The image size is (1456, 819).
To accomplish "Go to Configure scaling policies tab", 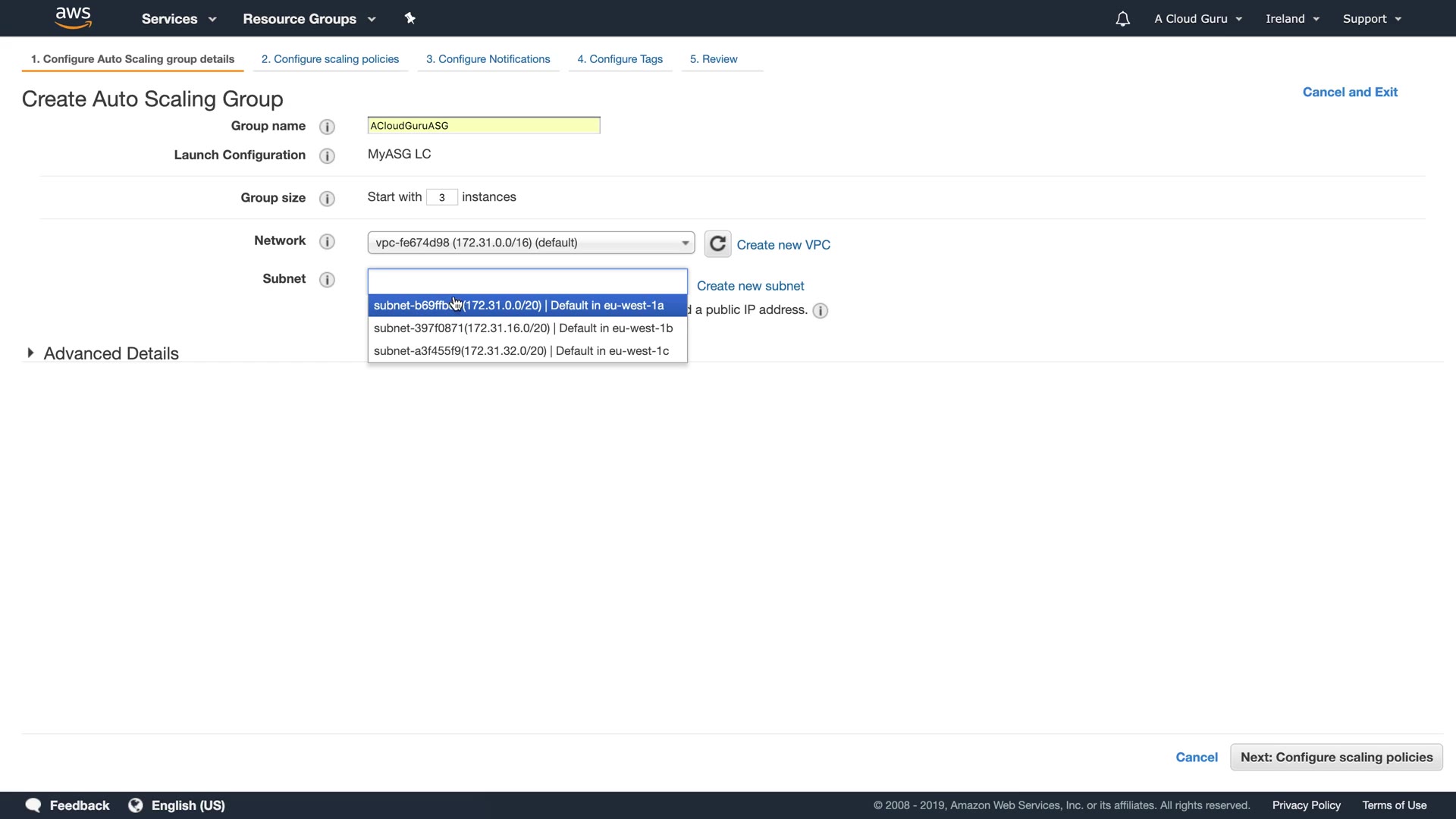I will pos(330,59).
